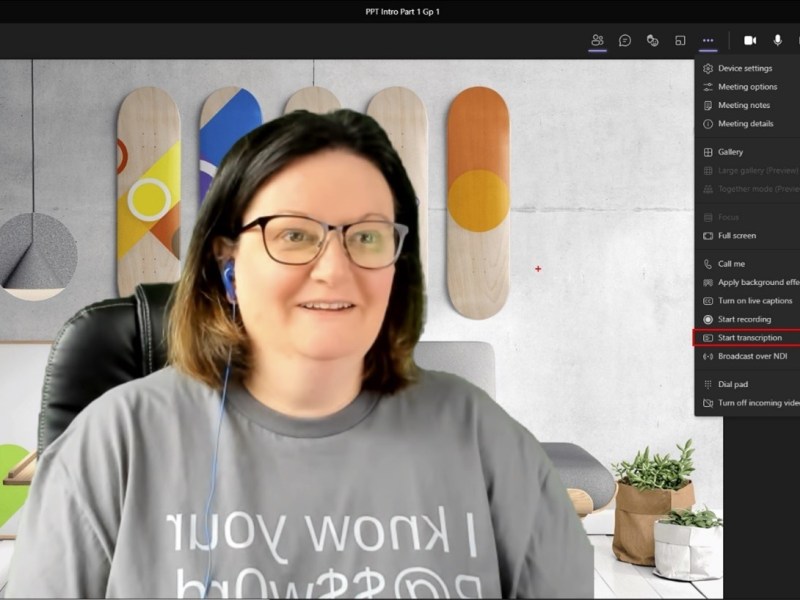The width and height of the screenshot is (800, 600).
Task: Start recording the meeting
Action: (744, 319)
